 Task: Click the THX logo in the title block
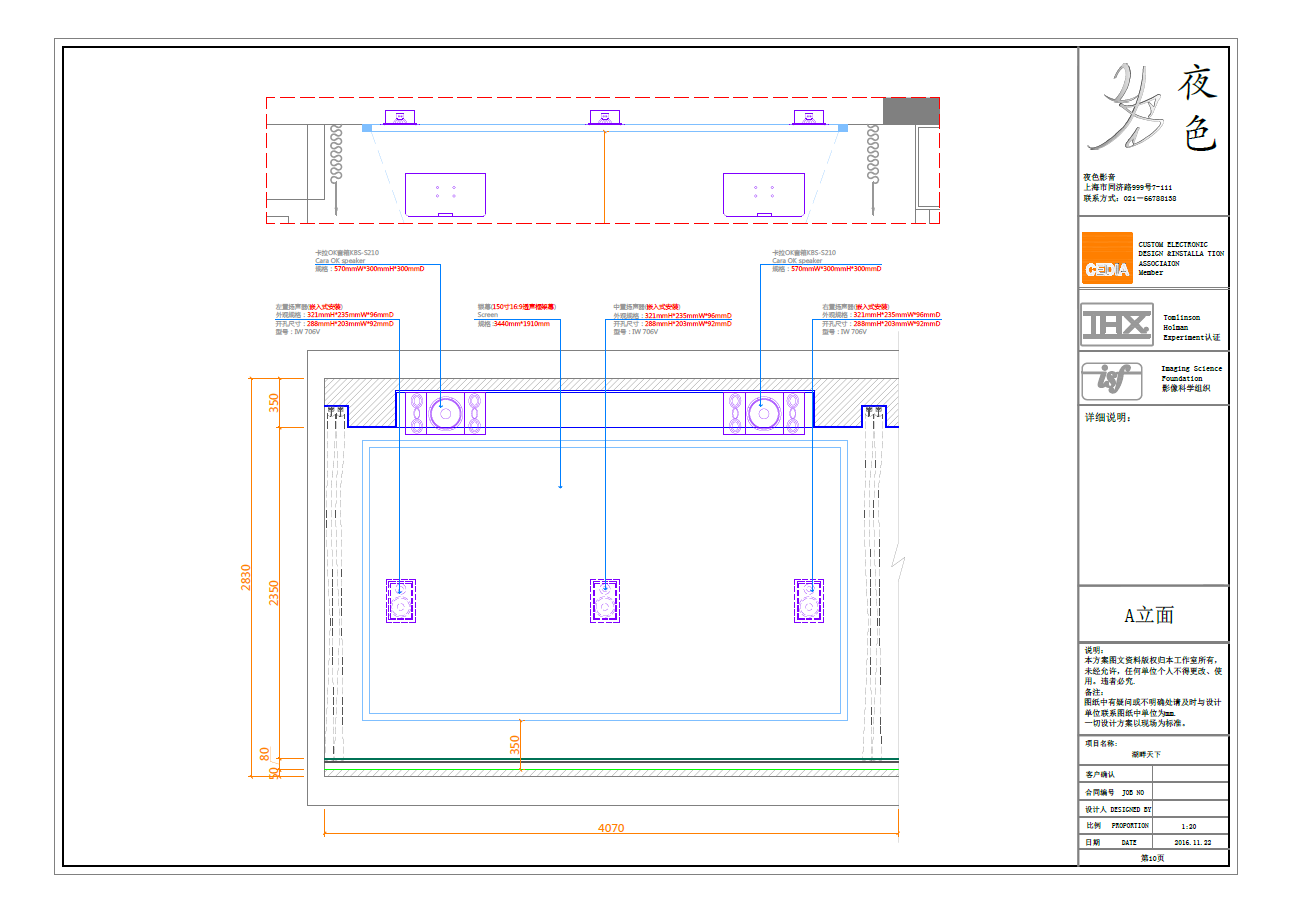click(1117, 325)
